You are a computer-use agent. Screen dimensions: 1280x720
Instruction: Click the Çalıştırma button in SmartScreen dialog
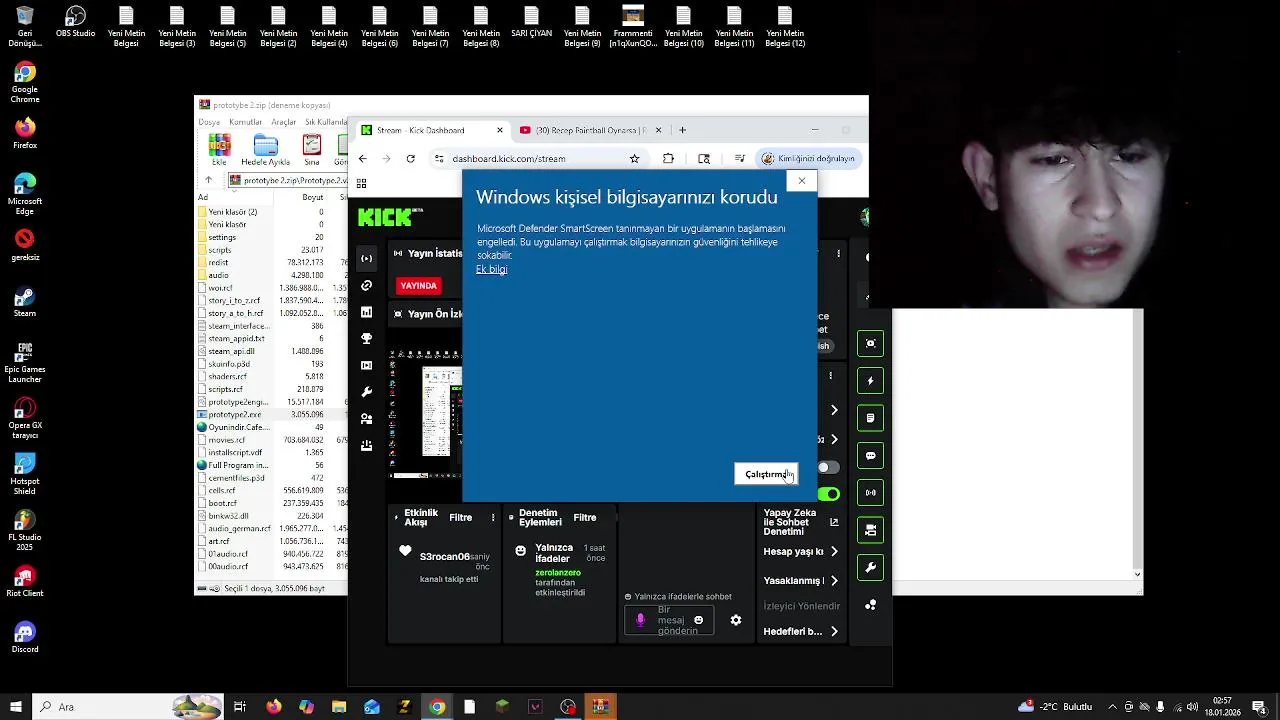click(766, 474)
